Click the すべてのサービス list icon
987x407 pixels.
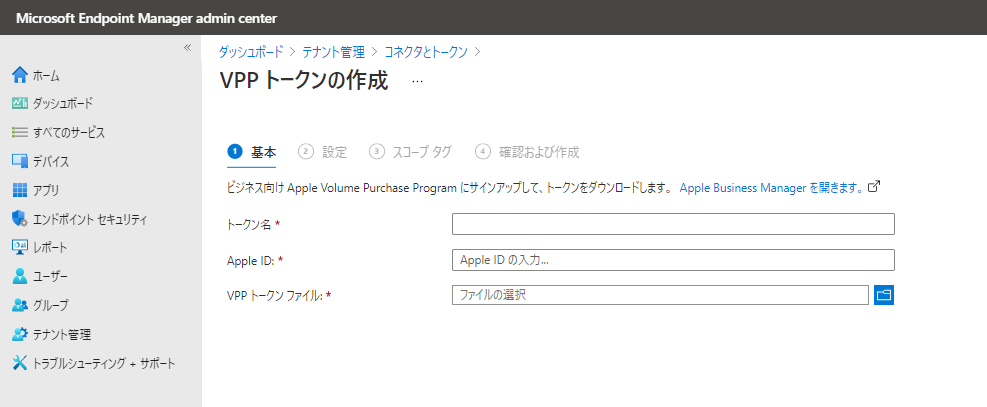pyautogui.click(x=20, y=132)
